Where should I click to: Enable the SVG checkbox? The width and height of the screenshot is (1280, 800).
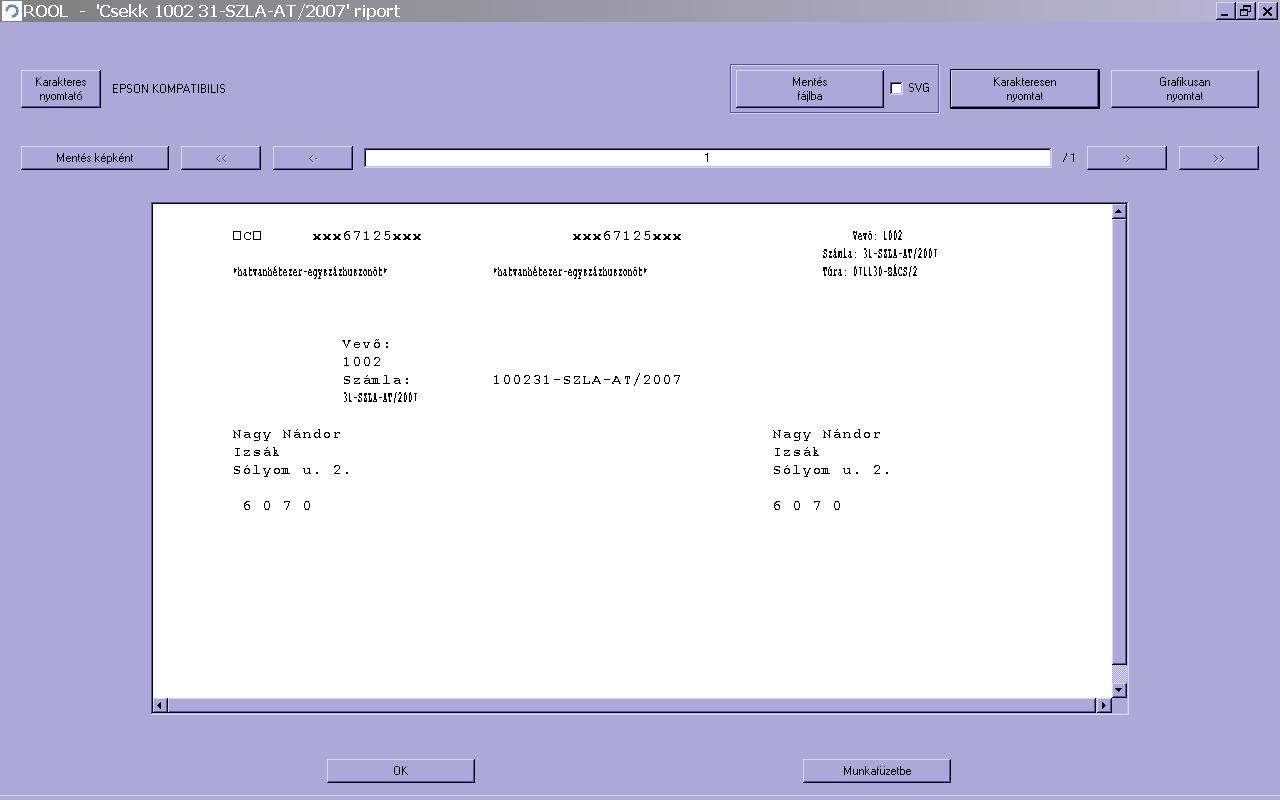896,88
